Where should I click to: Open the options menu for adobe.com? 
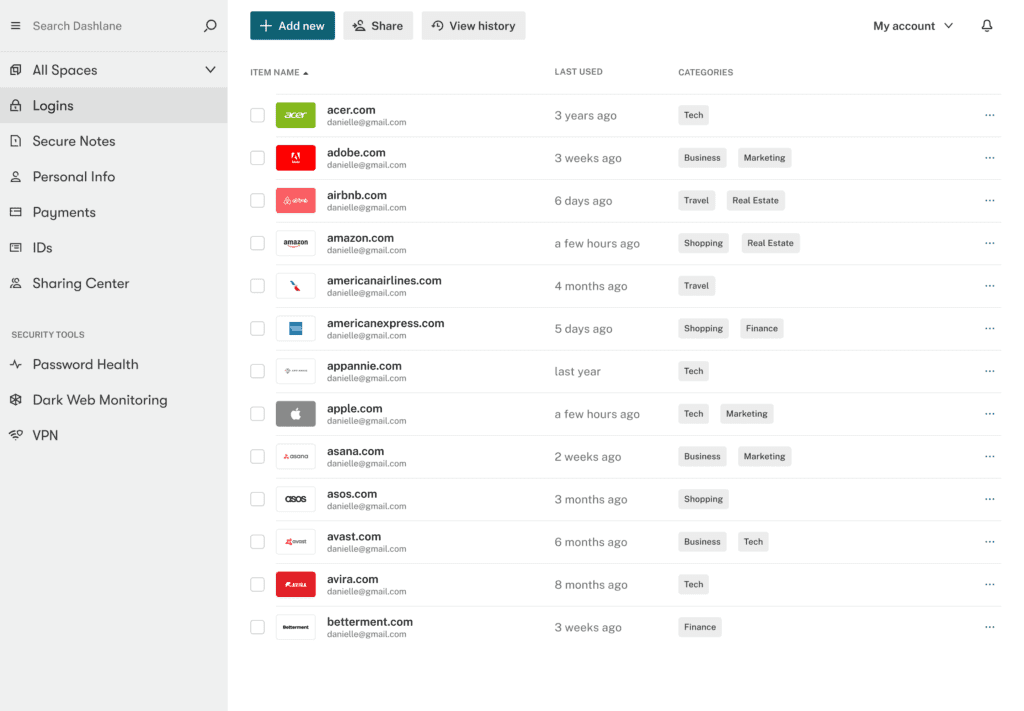[989, 157]
